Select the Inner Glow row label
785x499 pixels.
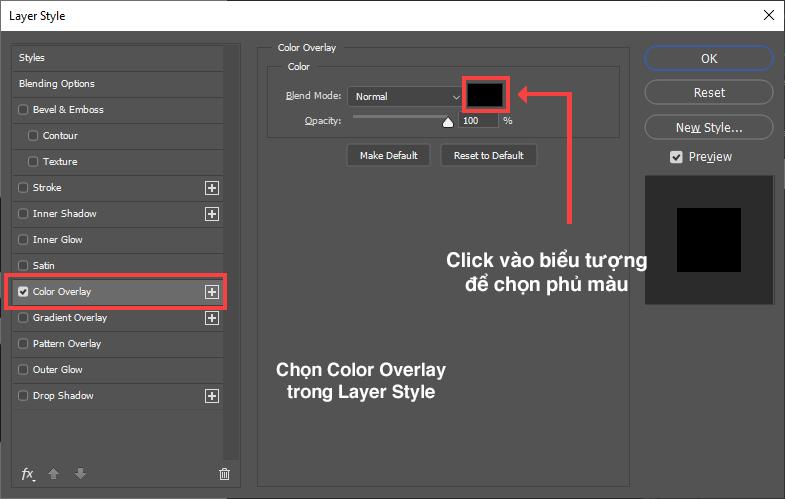tap(58, 240)
